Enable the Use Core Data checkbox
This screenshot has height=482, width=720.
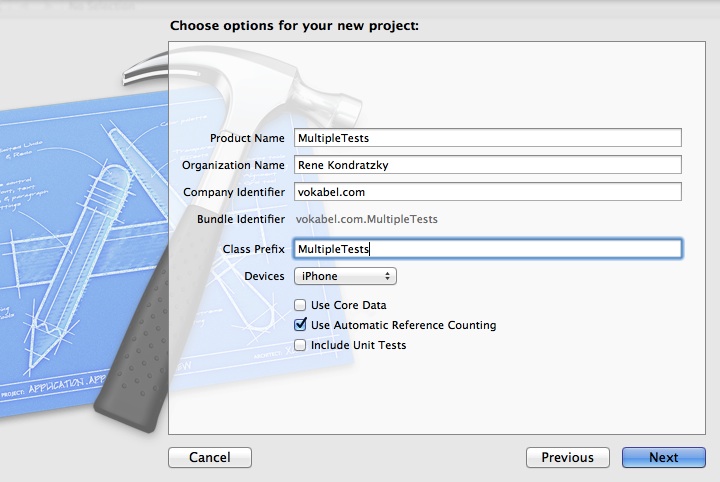point(300,305)
